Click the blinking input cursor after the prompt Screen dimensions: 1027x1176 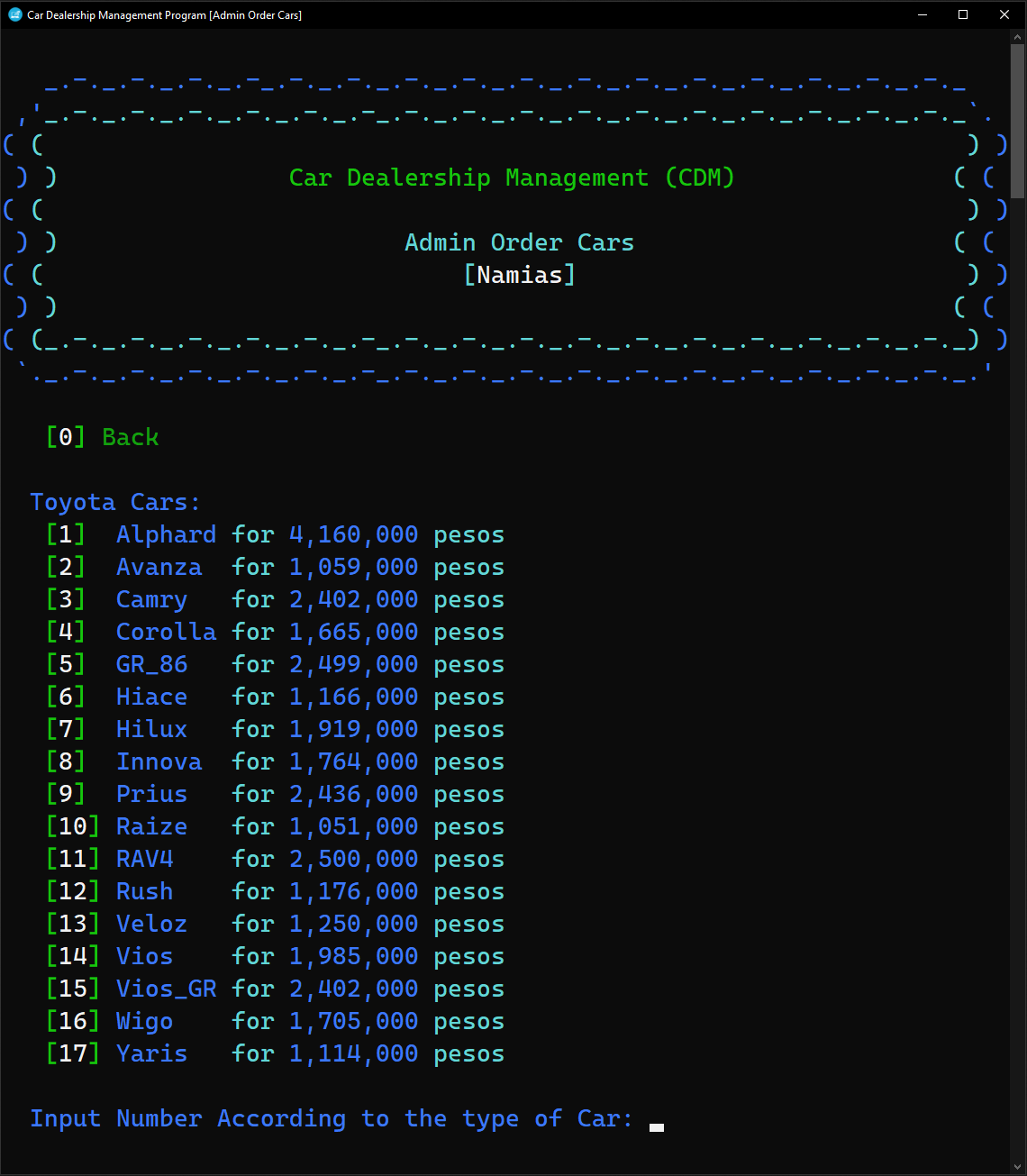[657, 1127]
